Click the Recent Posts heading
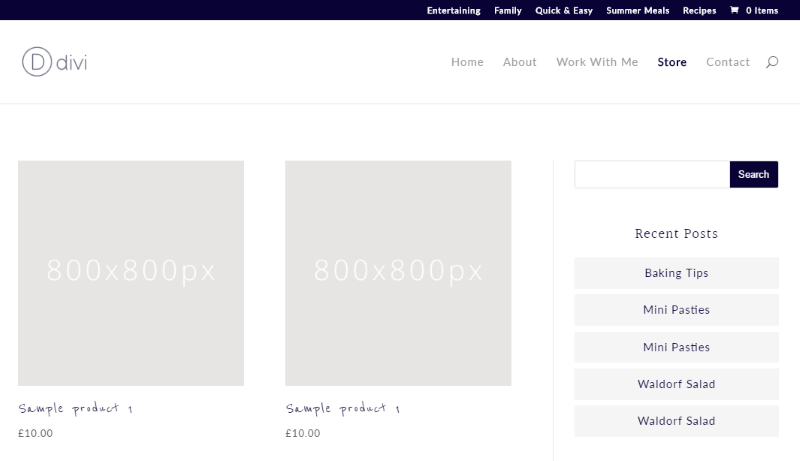800x461 pixels. 677,234
